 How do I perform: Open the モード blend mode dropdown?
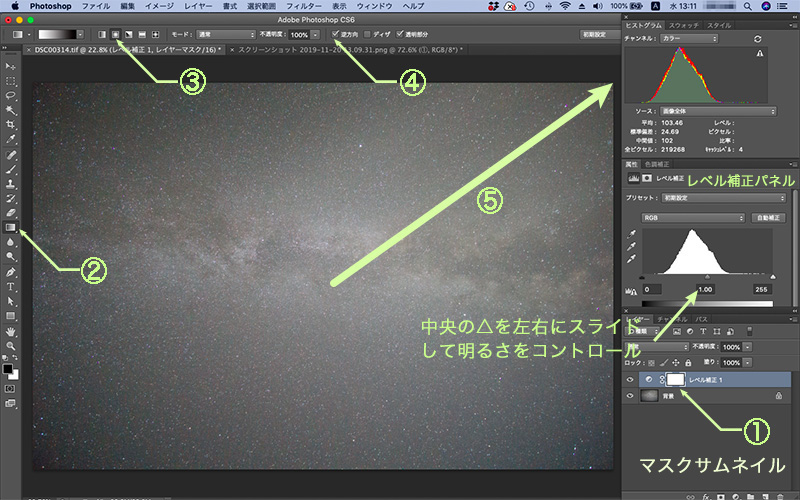(226, 34)
